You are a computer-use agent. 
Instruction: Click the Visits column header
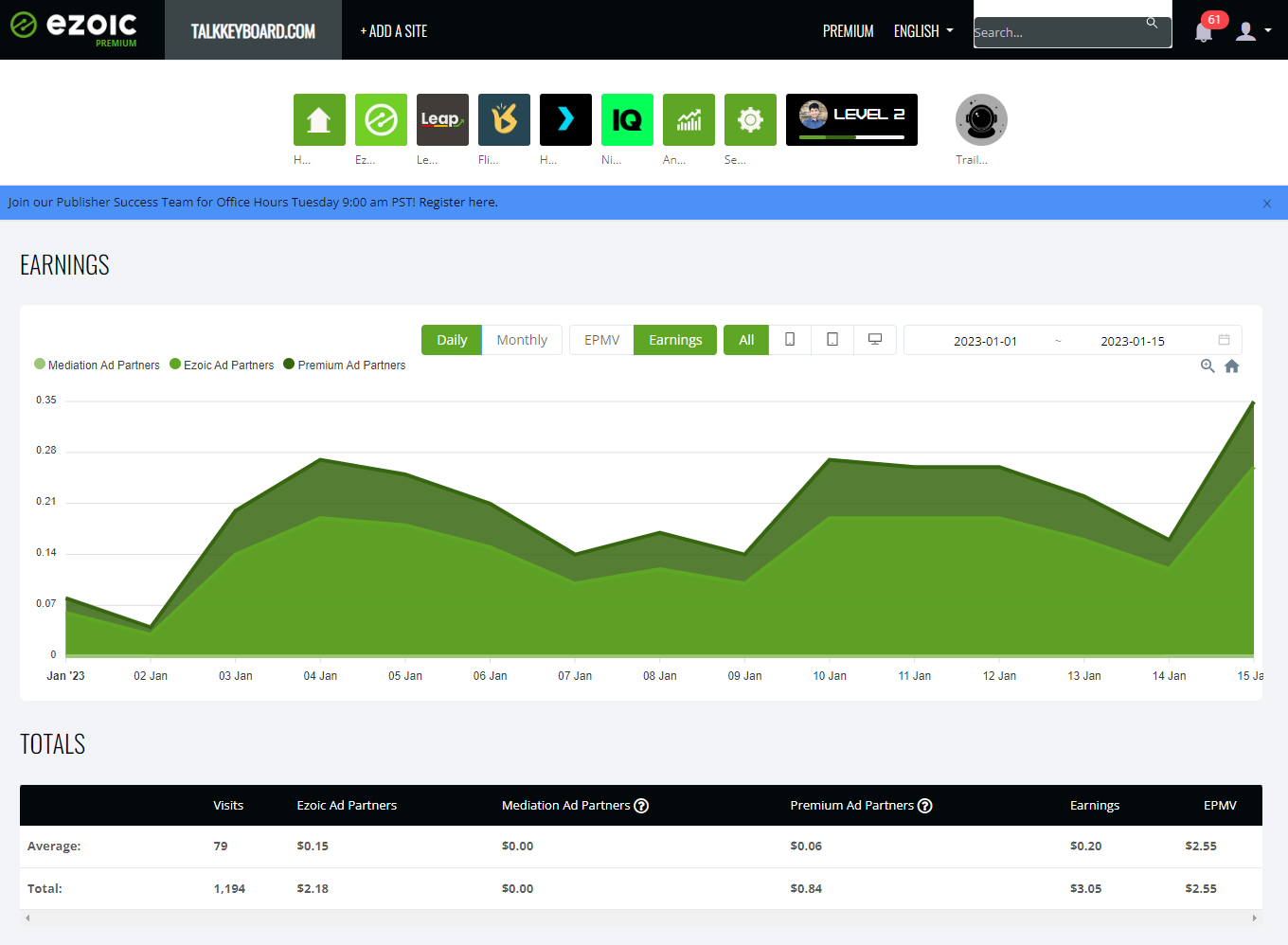[228, 805]
